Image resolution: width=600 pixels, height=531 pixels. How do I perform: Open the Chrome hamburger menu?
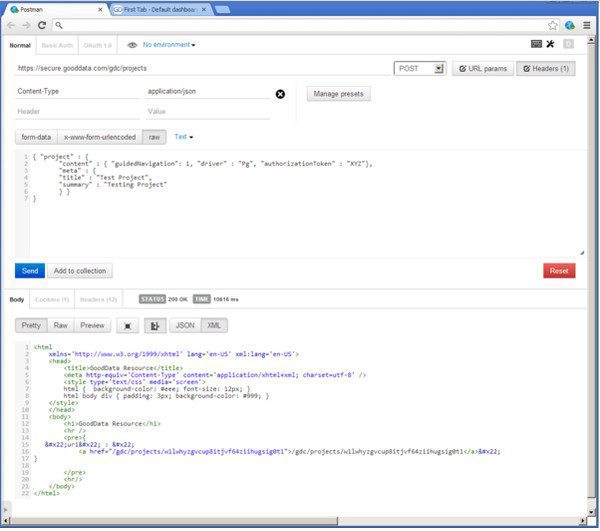587,25
